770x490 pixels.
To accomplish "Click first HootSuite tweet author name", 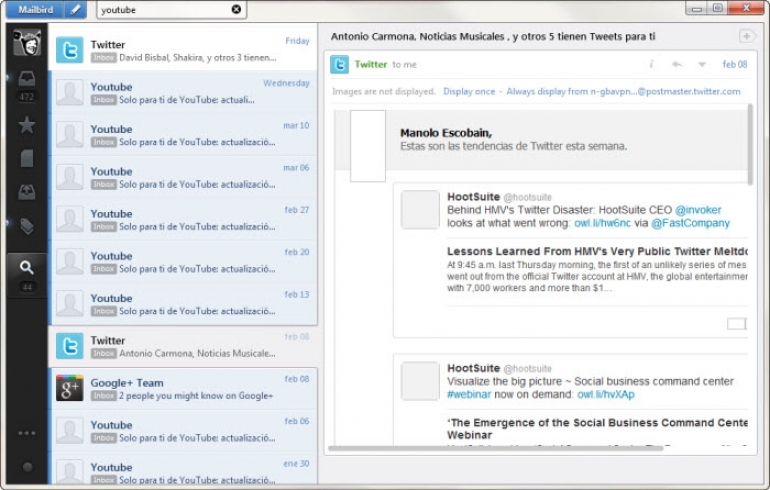I will [x=473, y=197].
